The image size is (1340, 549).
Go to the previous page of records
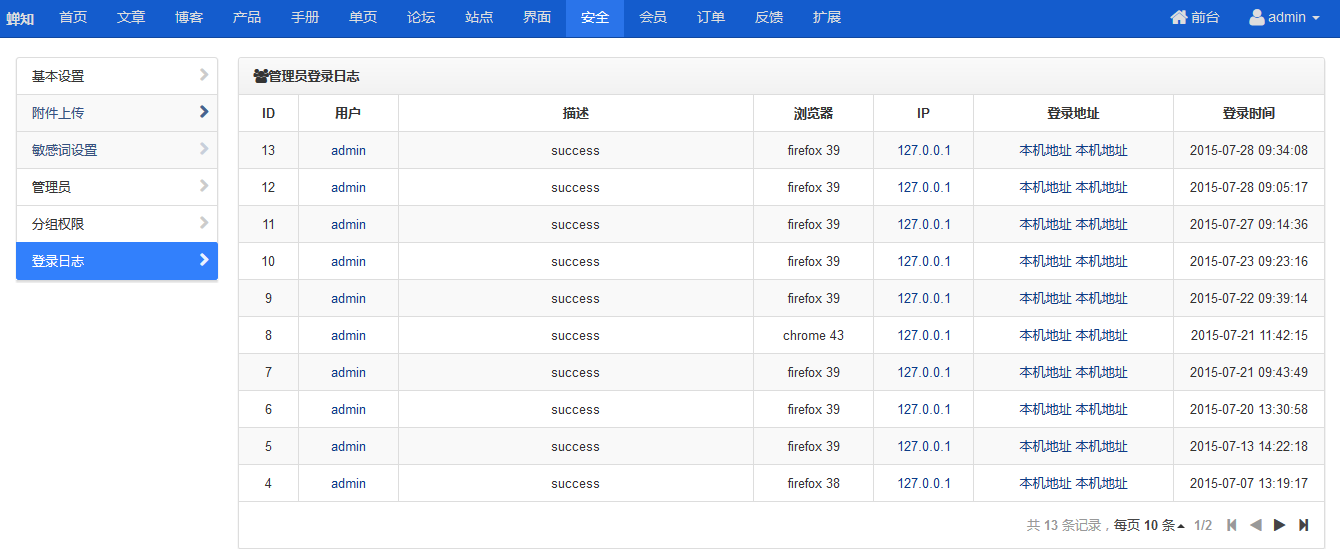click(x=1256, y=525)
